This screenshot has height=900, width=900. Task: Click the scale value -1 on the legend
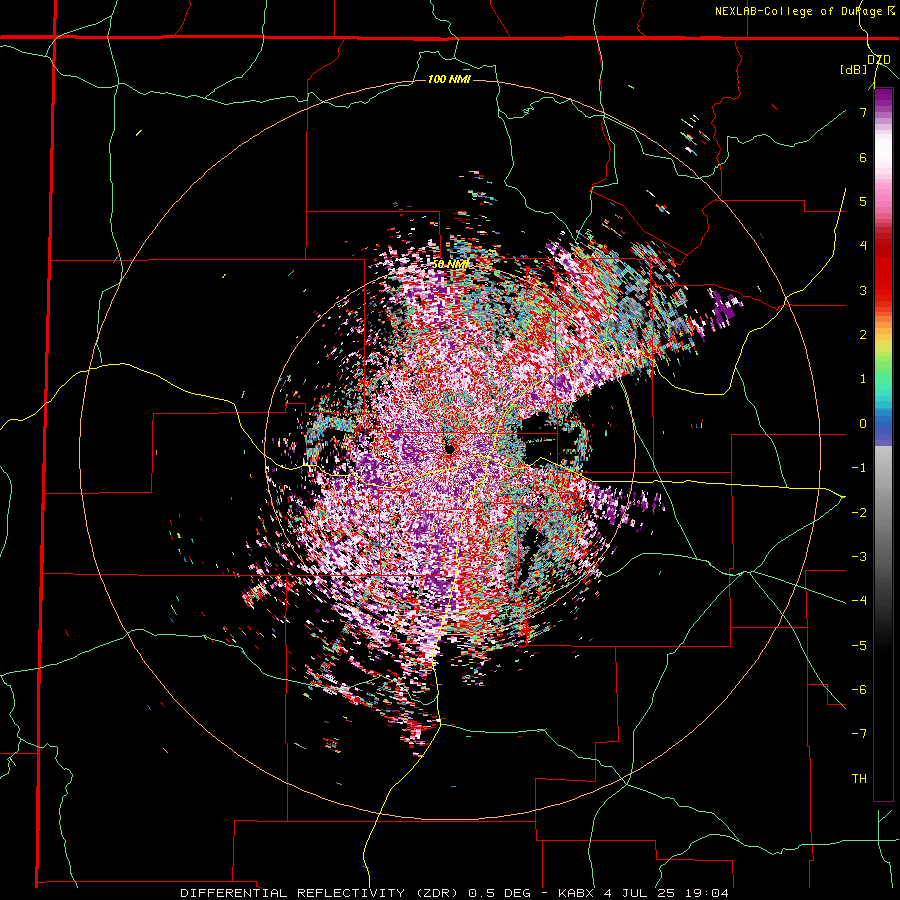pos(859,467)
